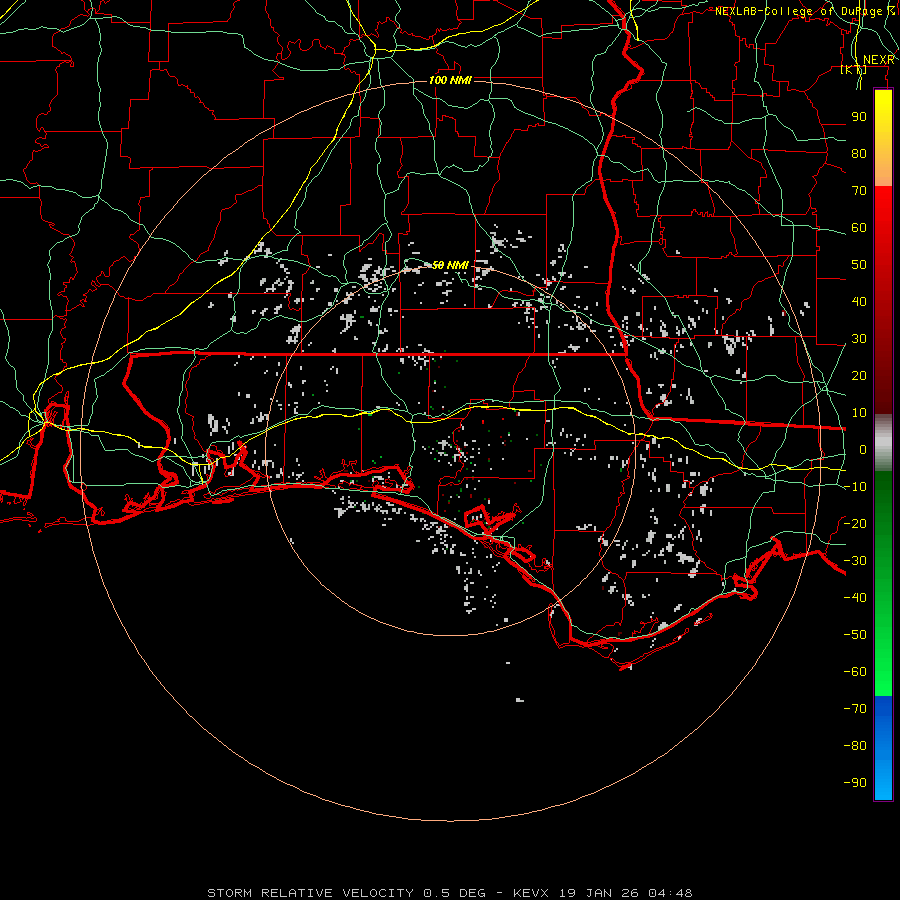The height and width of the screenshot is (900, 900).
Task: Click the 0 knot scale label
Action: coord(863,450)
